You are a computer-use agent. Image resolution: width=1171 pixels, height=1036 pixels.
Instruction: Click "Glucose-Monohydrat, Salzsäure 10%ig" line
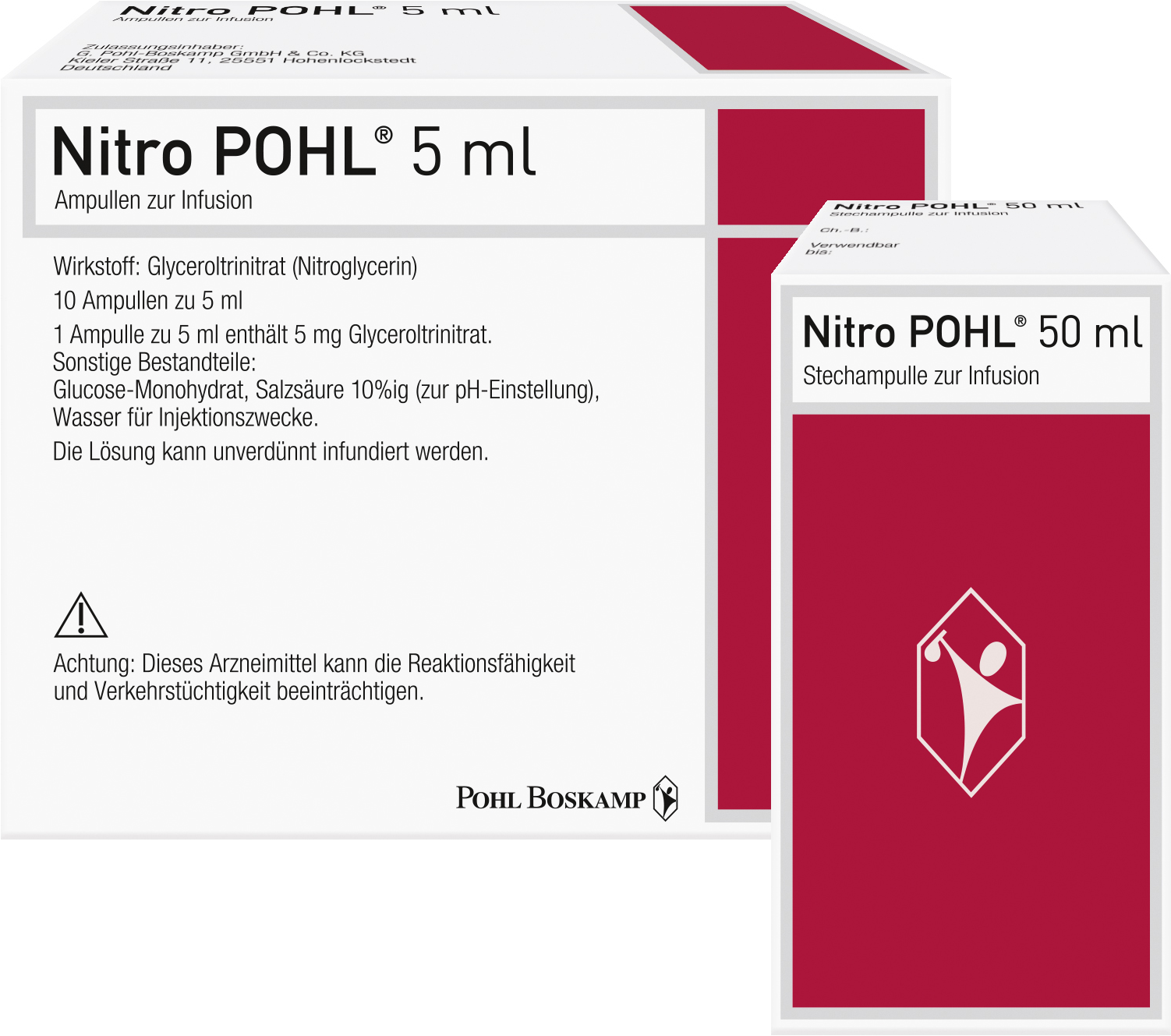coord(326,390)
